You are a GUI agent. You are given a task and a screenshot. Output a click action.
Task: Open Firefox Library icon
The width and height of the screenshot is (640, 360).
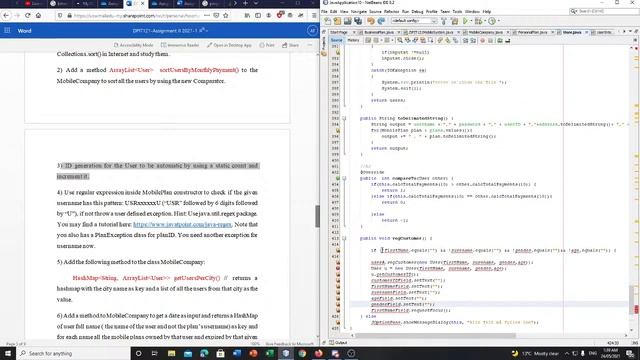point(247,16)
